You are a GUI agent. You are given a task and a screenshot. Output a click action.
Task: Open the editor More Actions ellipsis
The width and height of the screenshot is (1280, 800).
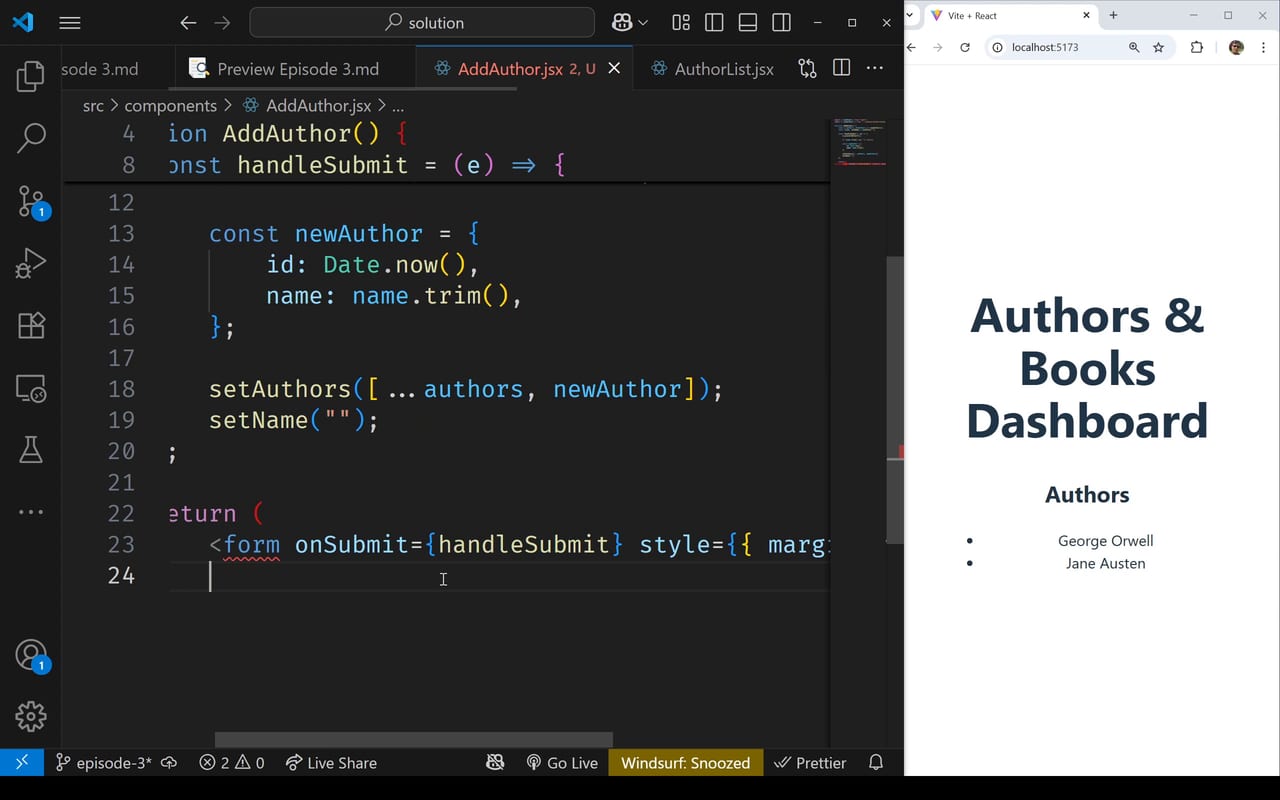(x=875, y=68)
